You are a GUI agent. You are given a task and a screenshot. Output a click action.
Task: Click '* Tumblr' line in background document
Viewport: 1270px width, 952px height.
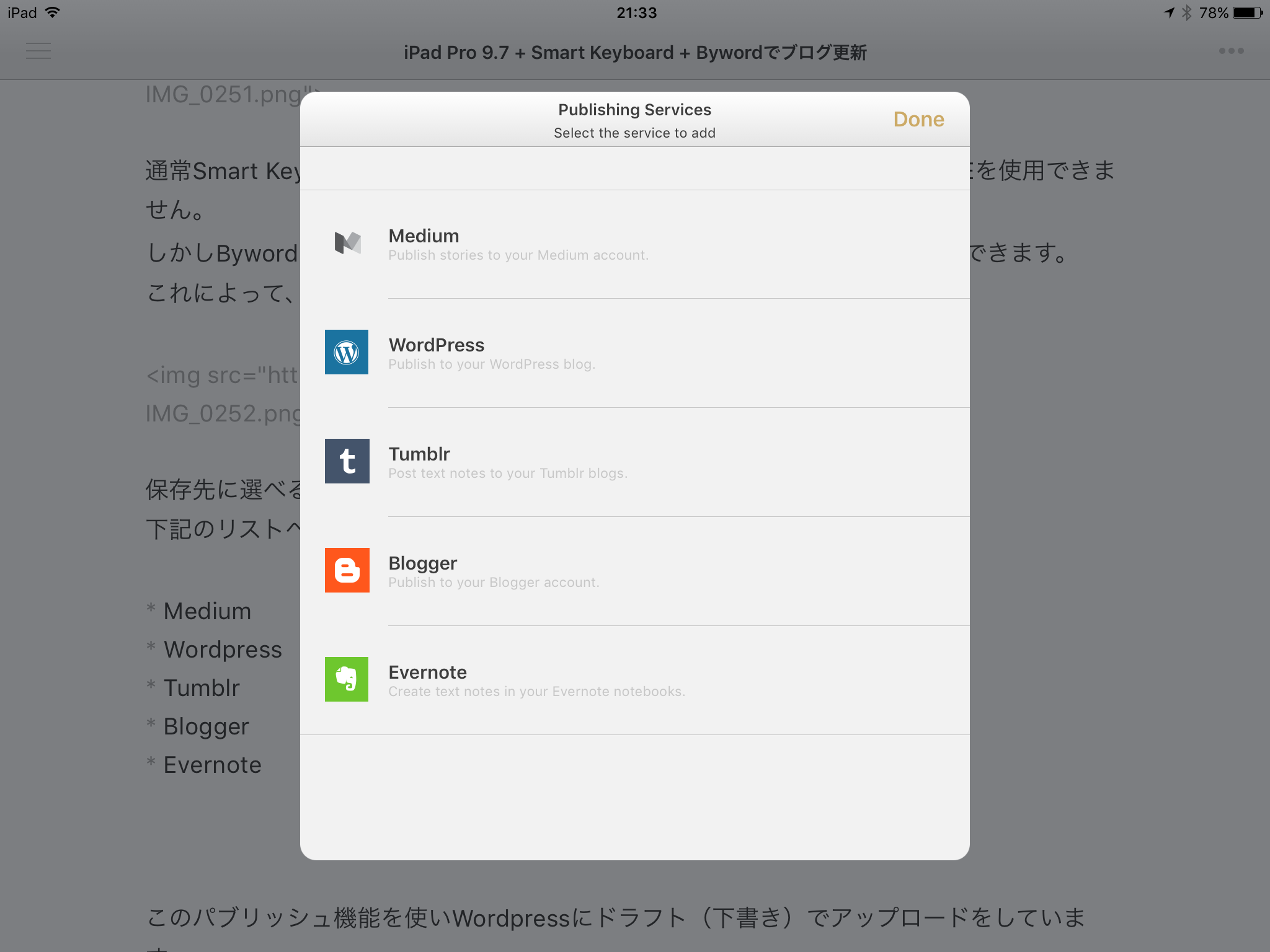pyautogui.click(x=193, y=688)
